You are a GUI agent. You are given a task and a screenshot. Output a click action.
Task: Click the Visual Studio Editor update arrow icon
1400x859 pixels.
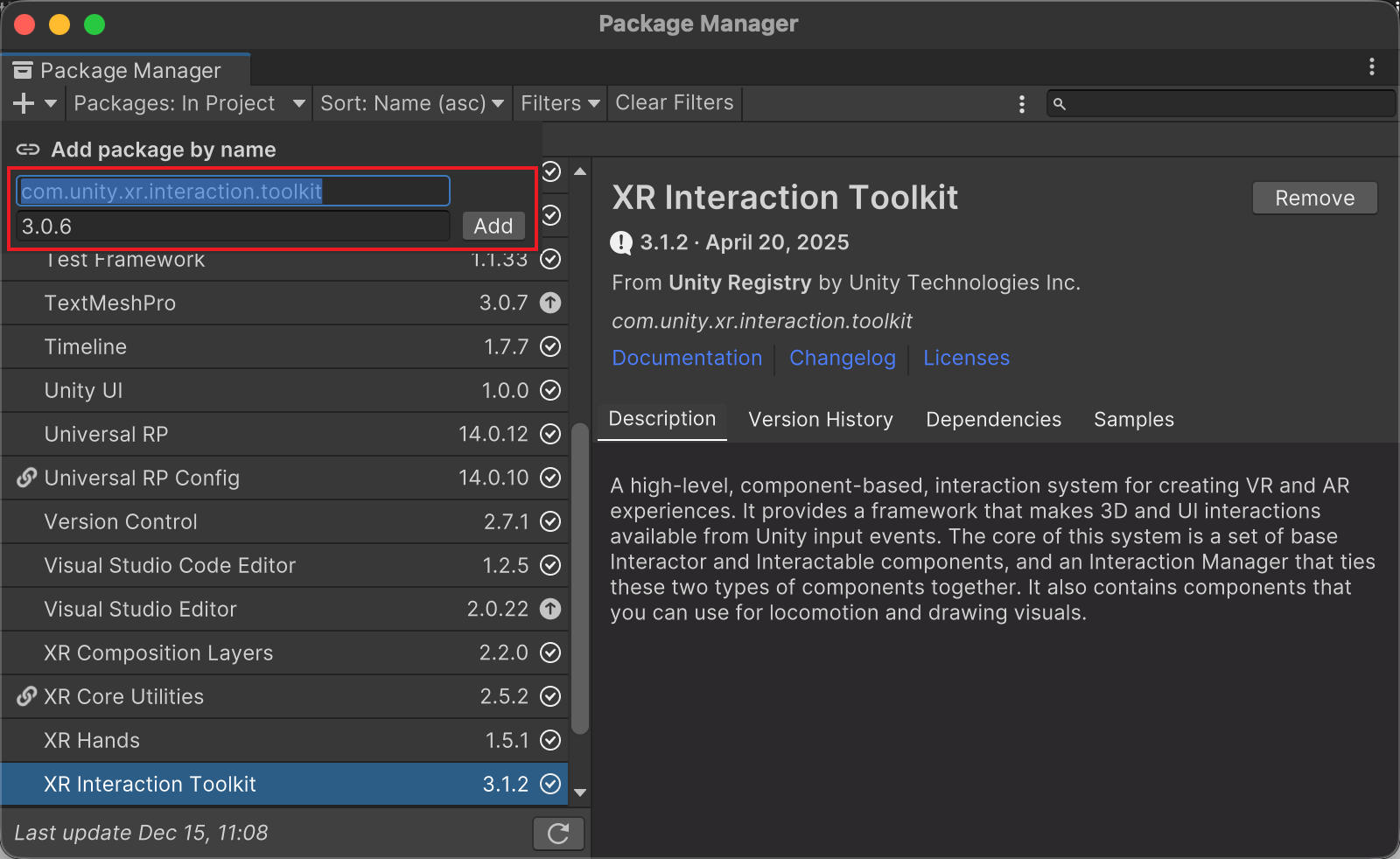tap(550, 609)
